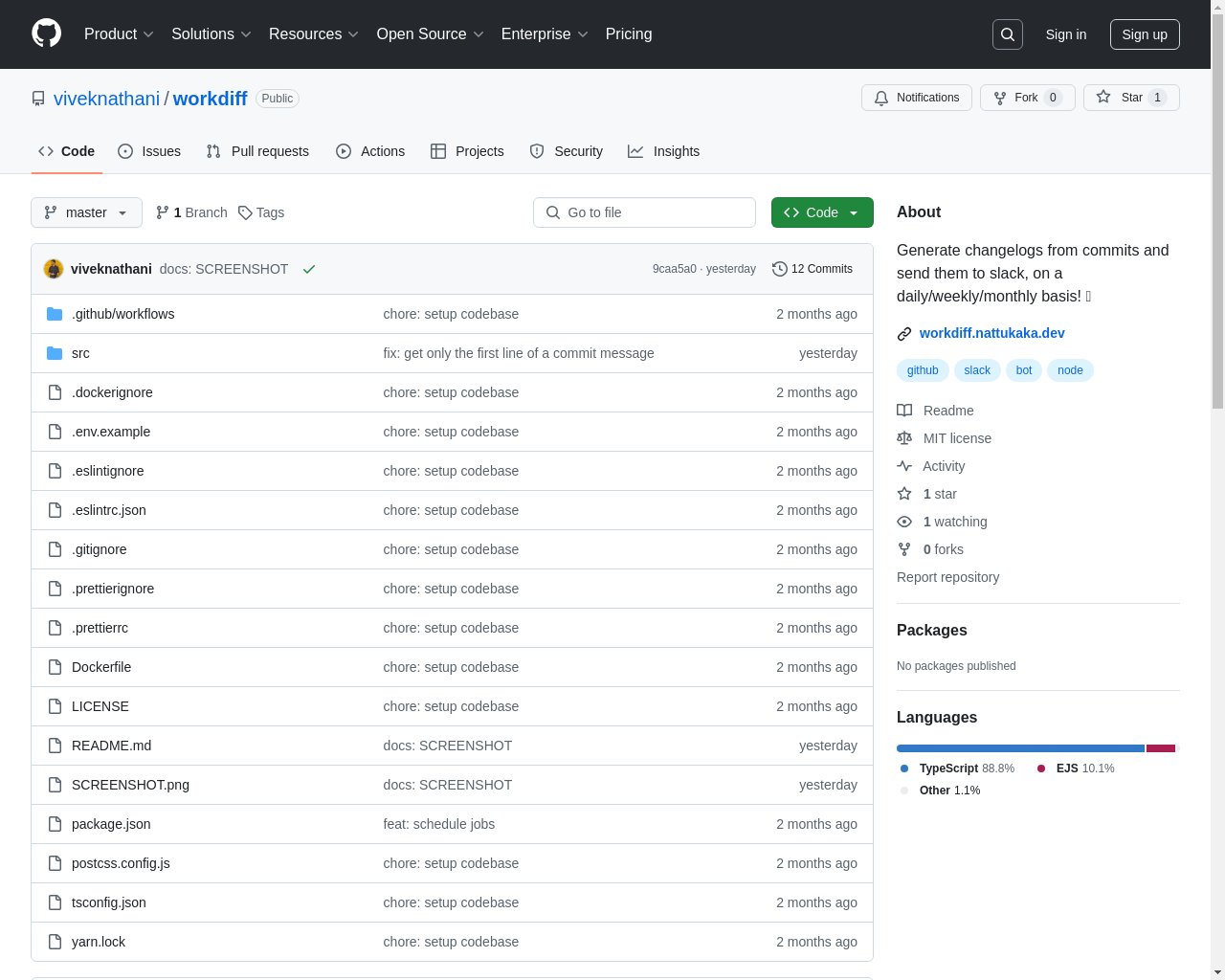Click the .github/workflows folder icon
This screenshot has height=980, width=1225.
click(55, 314)
